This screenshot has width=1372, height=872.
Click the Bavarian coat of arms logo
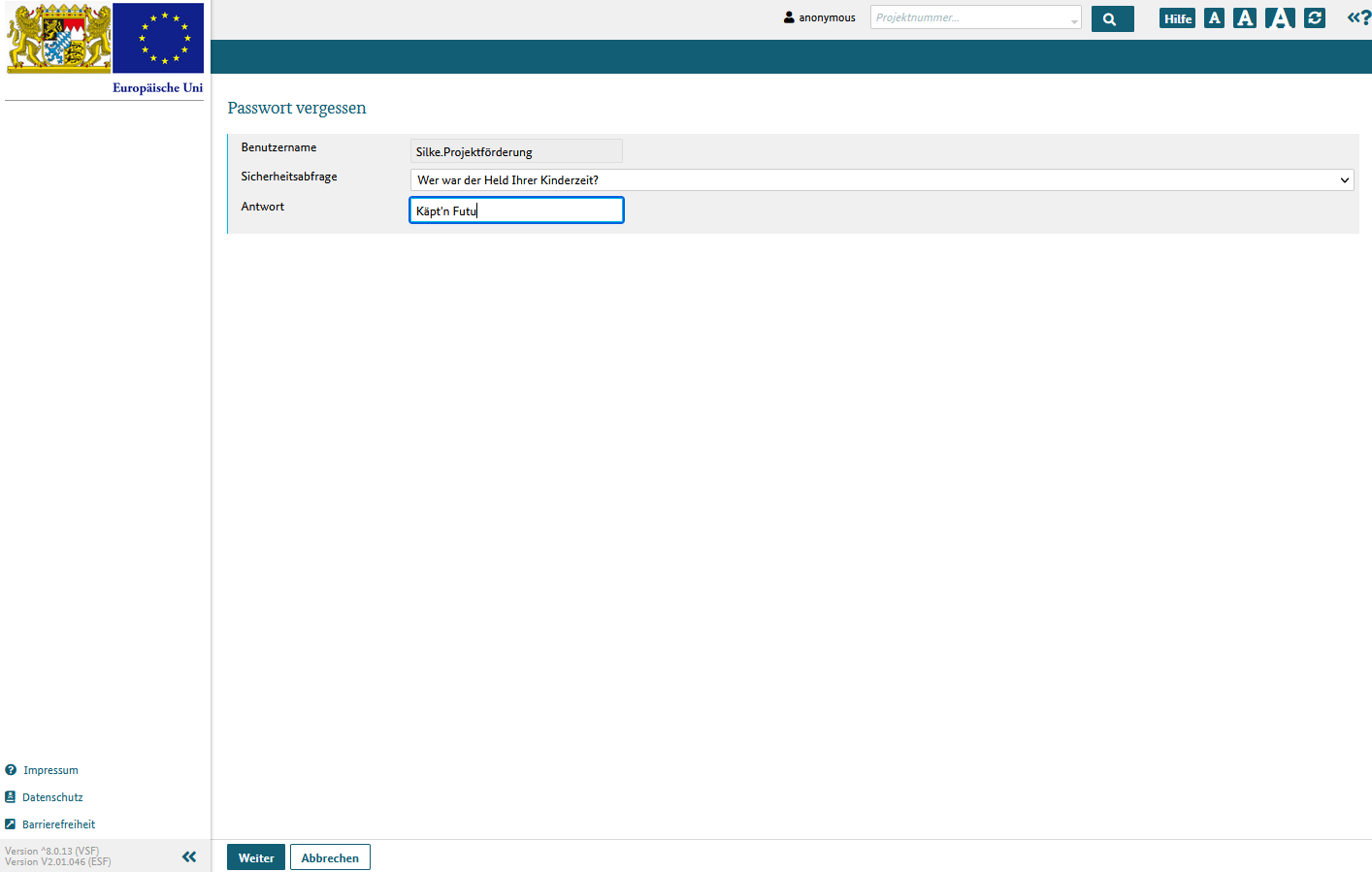pos(59,38)
